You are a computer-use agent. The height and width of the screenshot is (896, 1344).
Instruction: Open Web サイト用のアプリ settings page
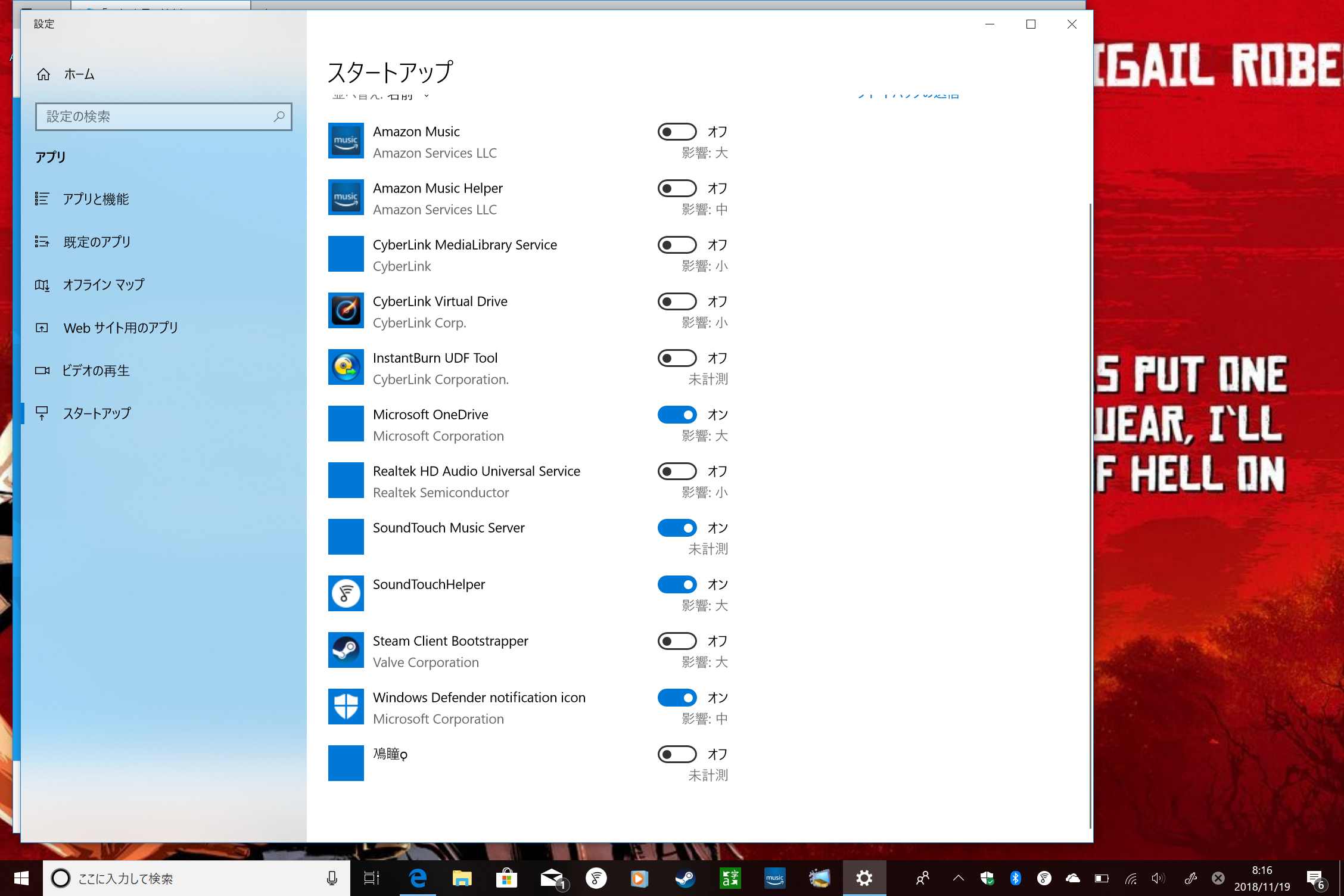[x=164, y=328]
